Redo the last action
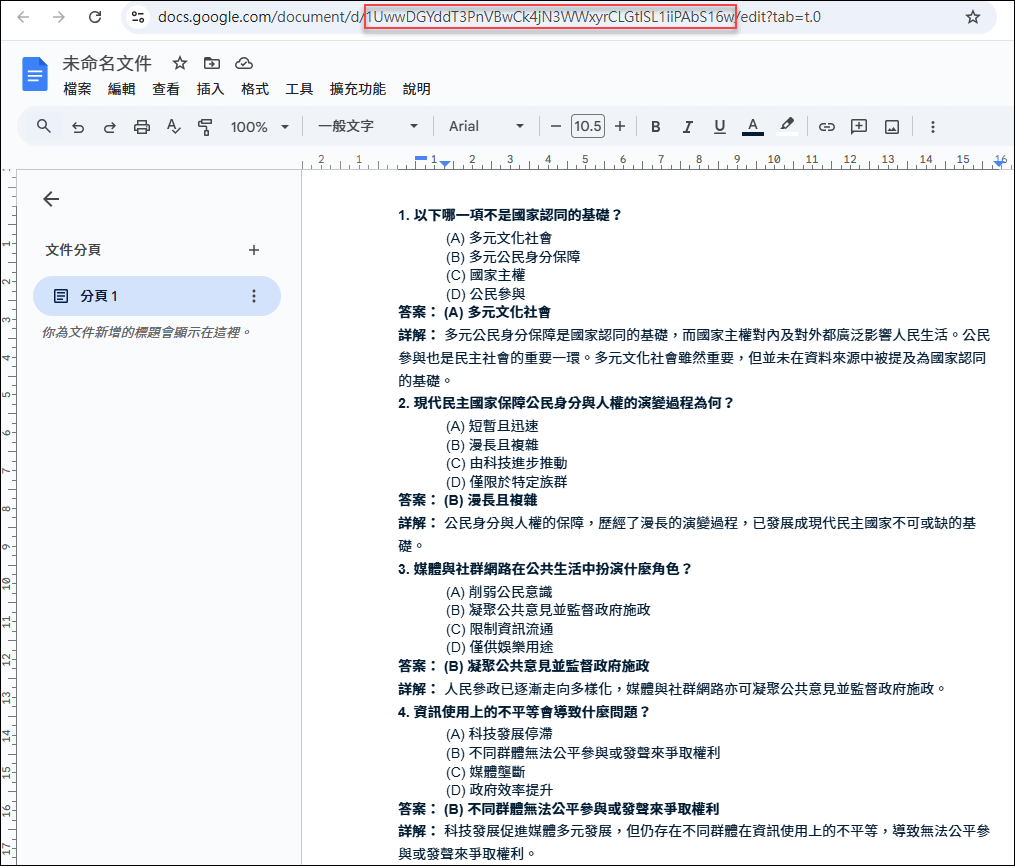Viewport: 1015px width, 866px height. tap(109, 127)
